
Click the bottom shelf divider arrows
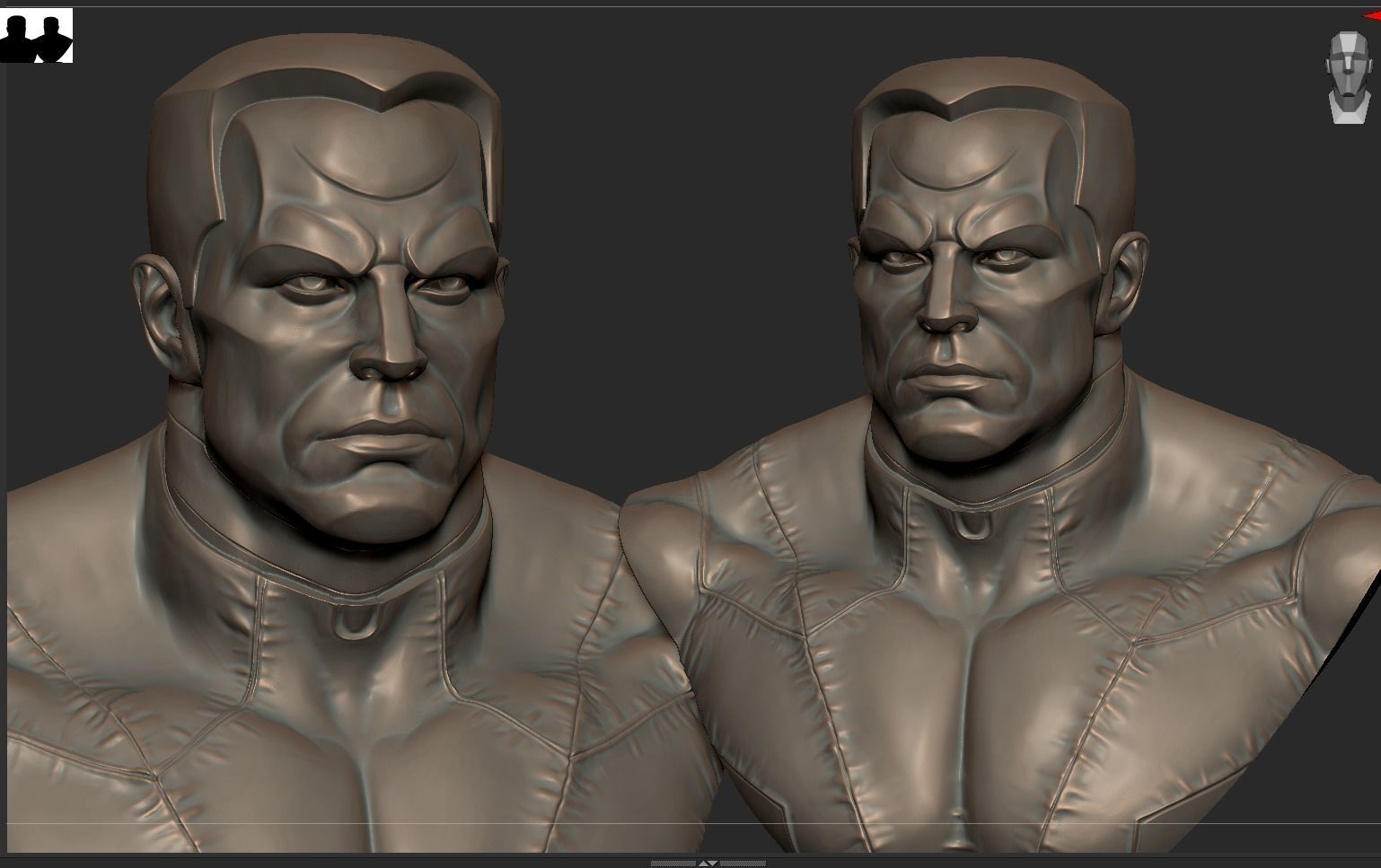(708, 863)
